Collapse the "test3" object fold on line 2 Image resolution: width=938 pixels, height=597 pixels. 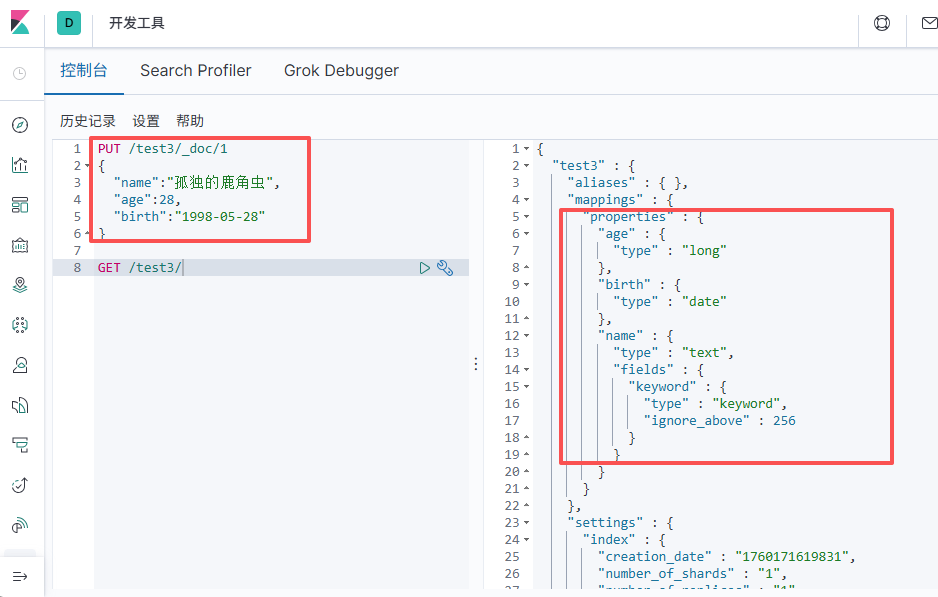[527, 166]
